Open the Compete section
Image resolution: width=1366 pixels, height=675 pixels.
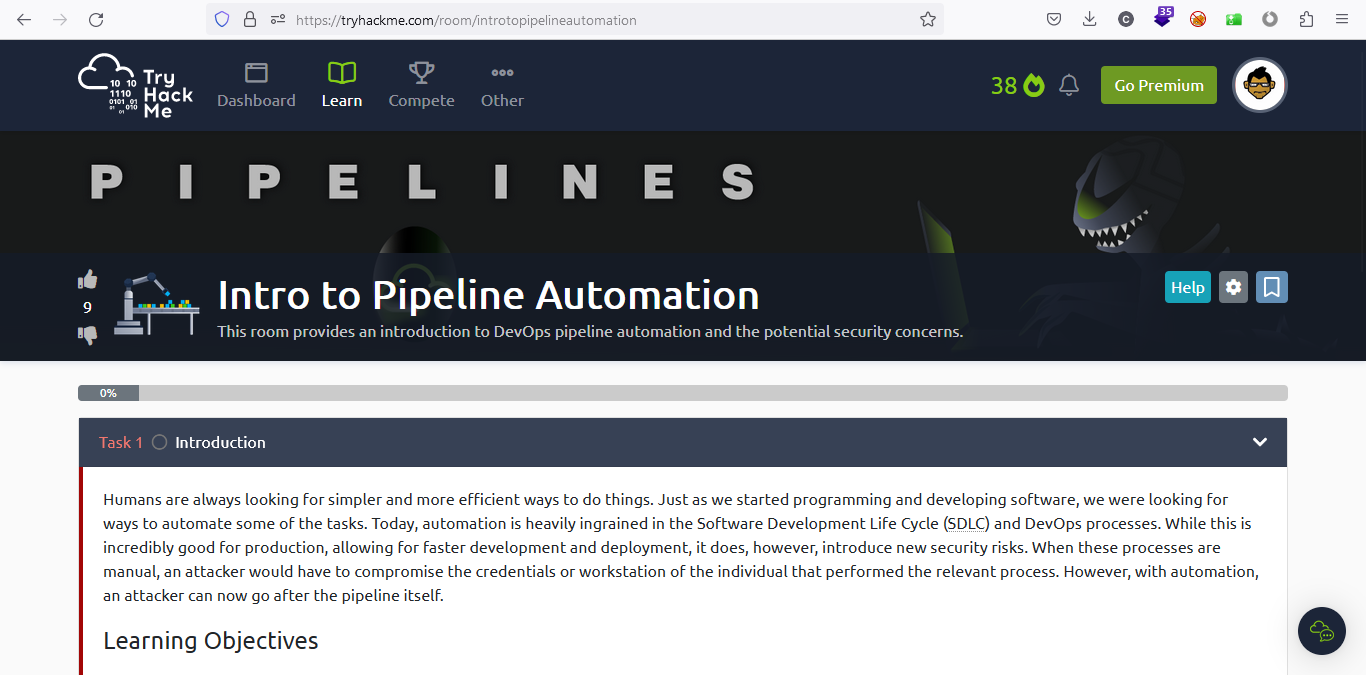point(421,85)
